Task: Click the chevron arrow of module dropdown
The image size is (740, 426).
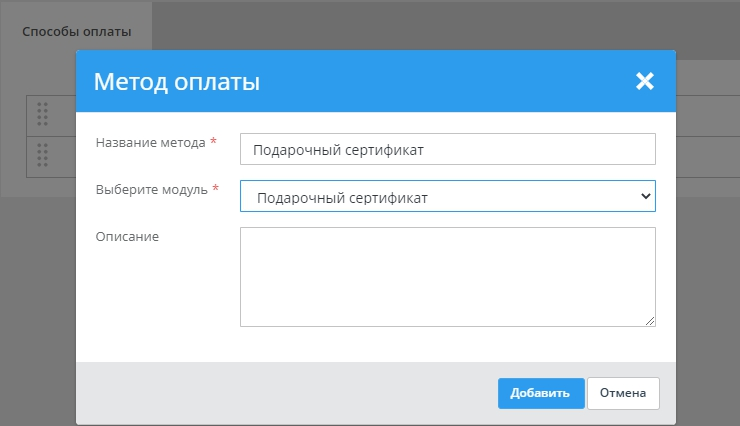Action: coord(644,197)
